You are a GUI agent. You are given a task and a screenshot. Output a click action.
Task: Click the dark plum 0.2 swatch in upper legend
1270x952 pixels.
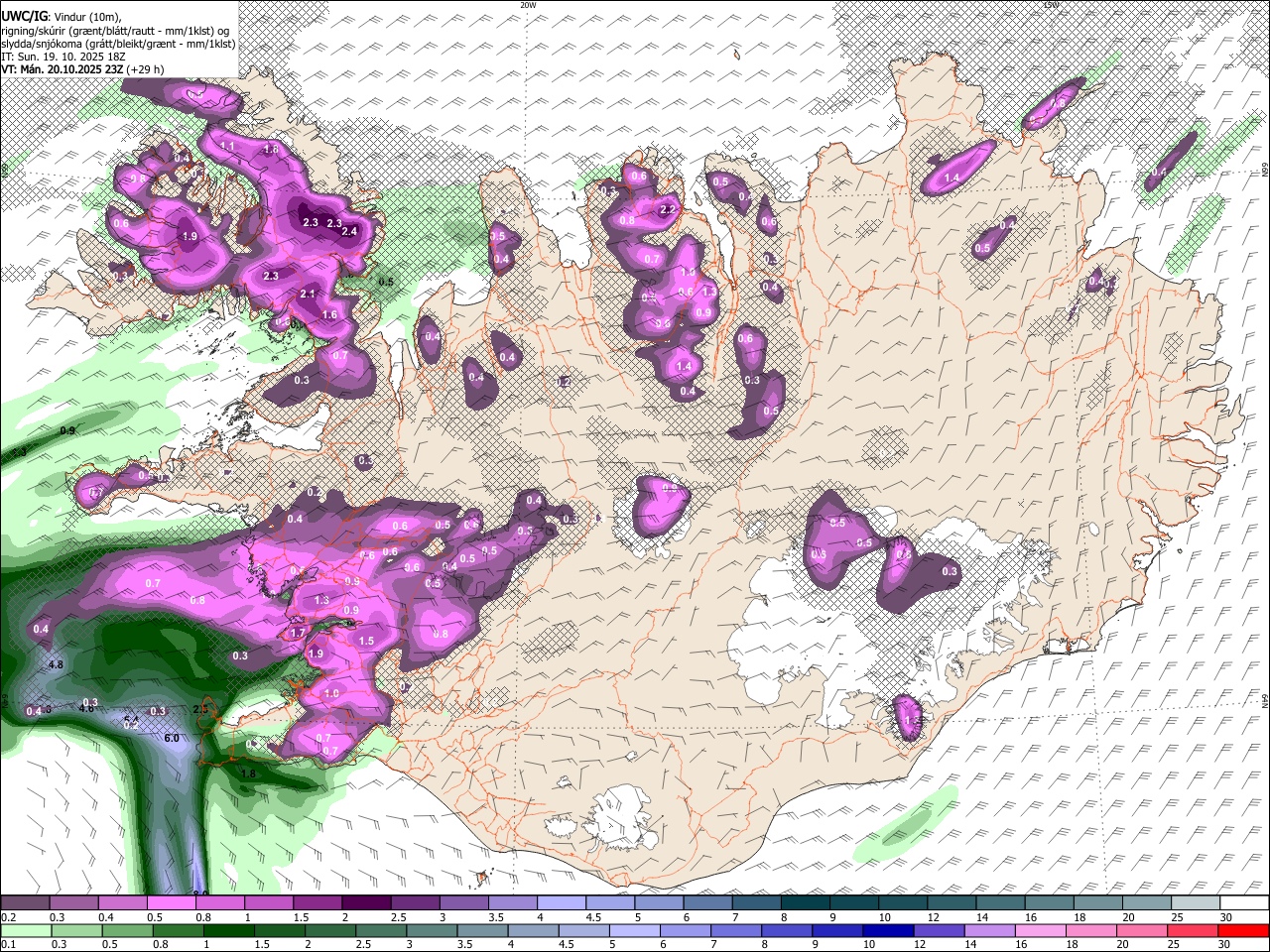25,903
